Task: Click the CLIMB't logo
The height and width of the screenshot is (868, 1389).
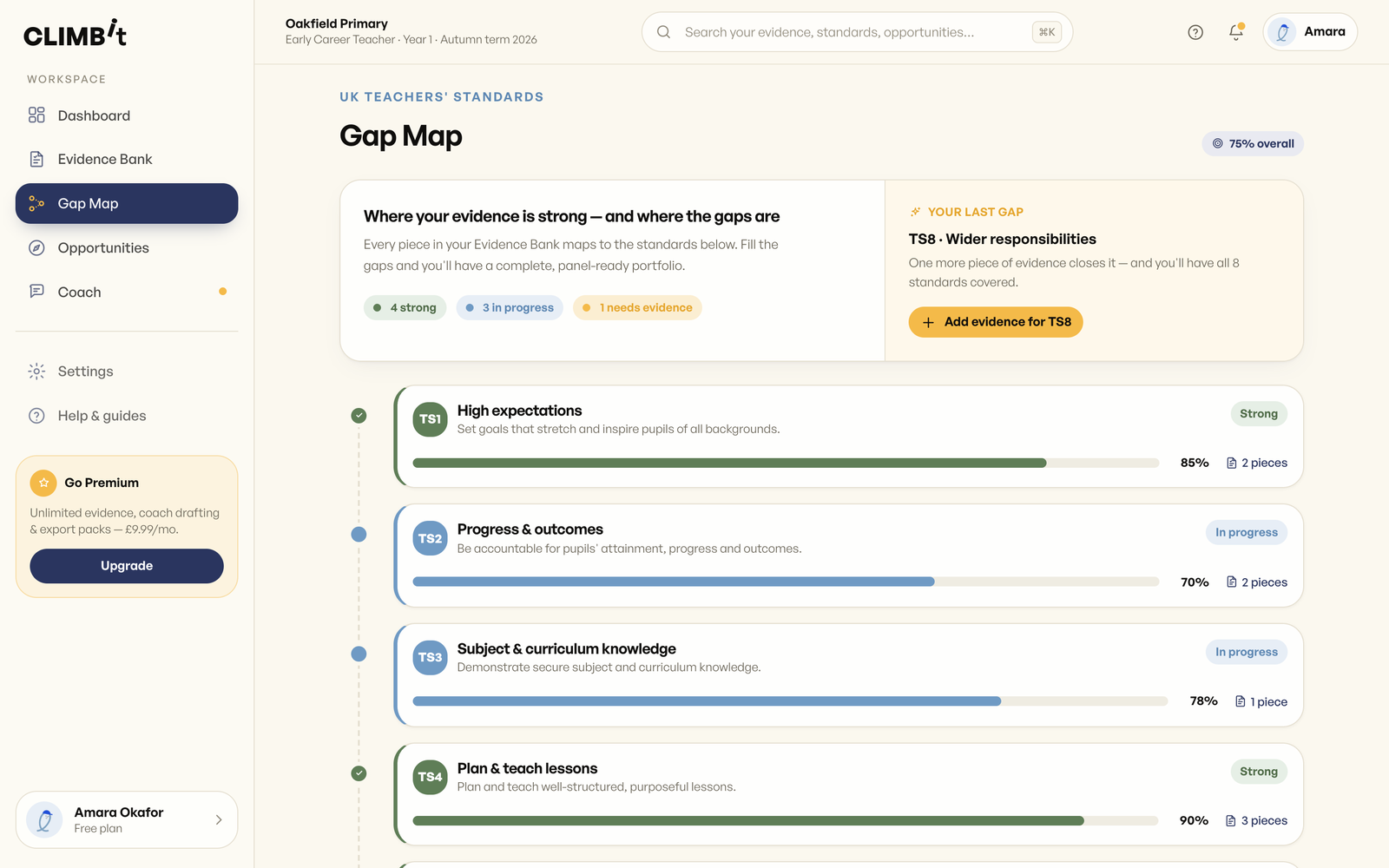Action: 76,33
